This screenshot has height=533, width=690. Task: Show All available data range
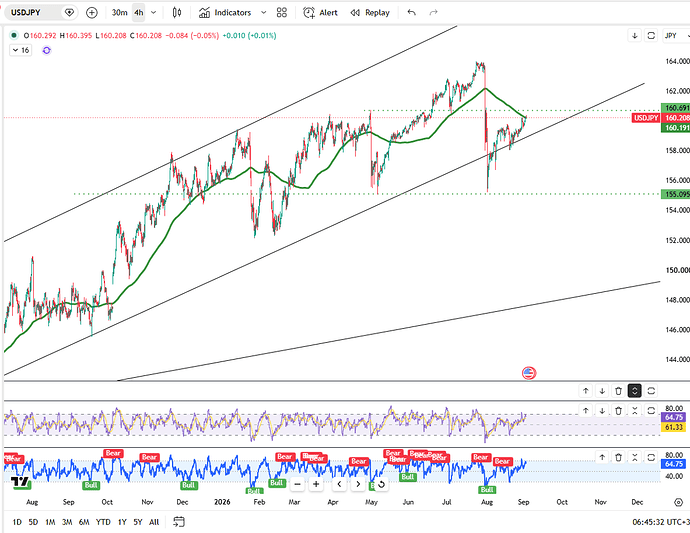pos(154,522)
